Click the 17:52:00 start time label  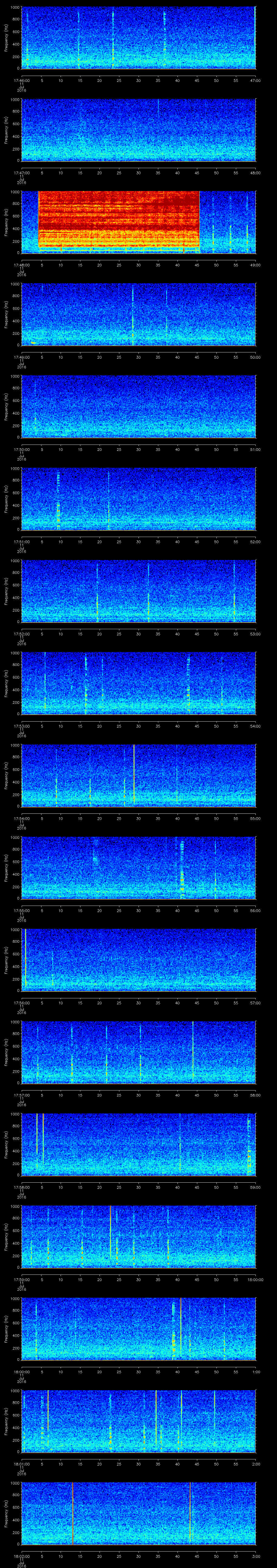point(22,634)
